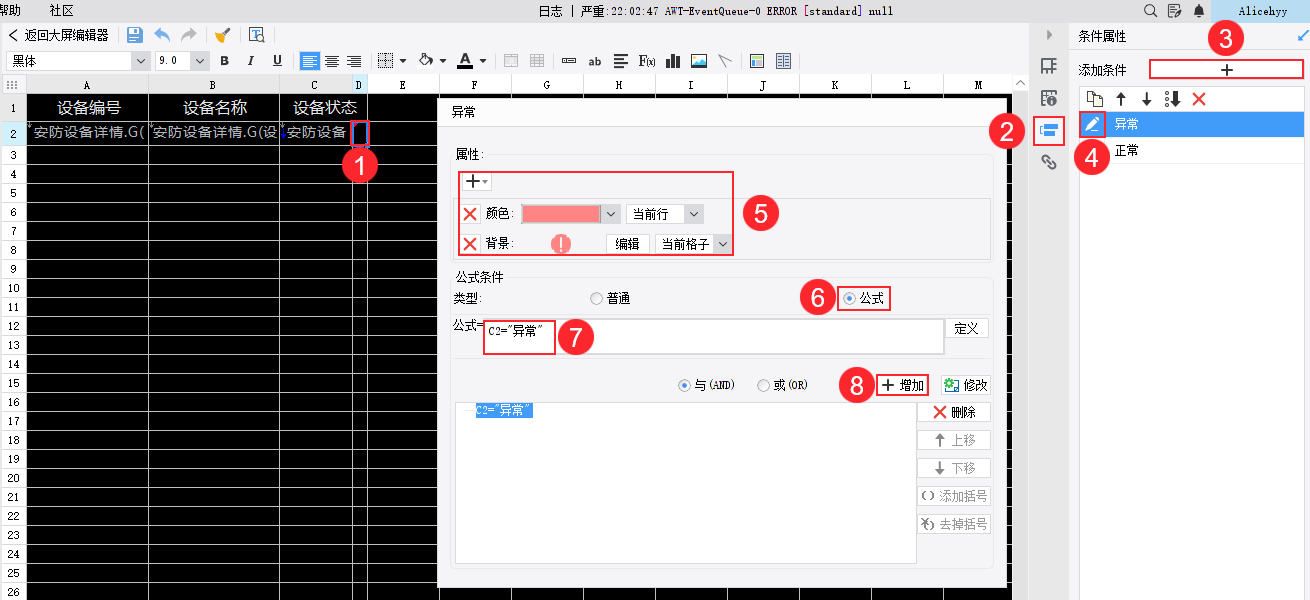
Task: Remove 背景 attribute red X
Action: (x=470, y=244)
